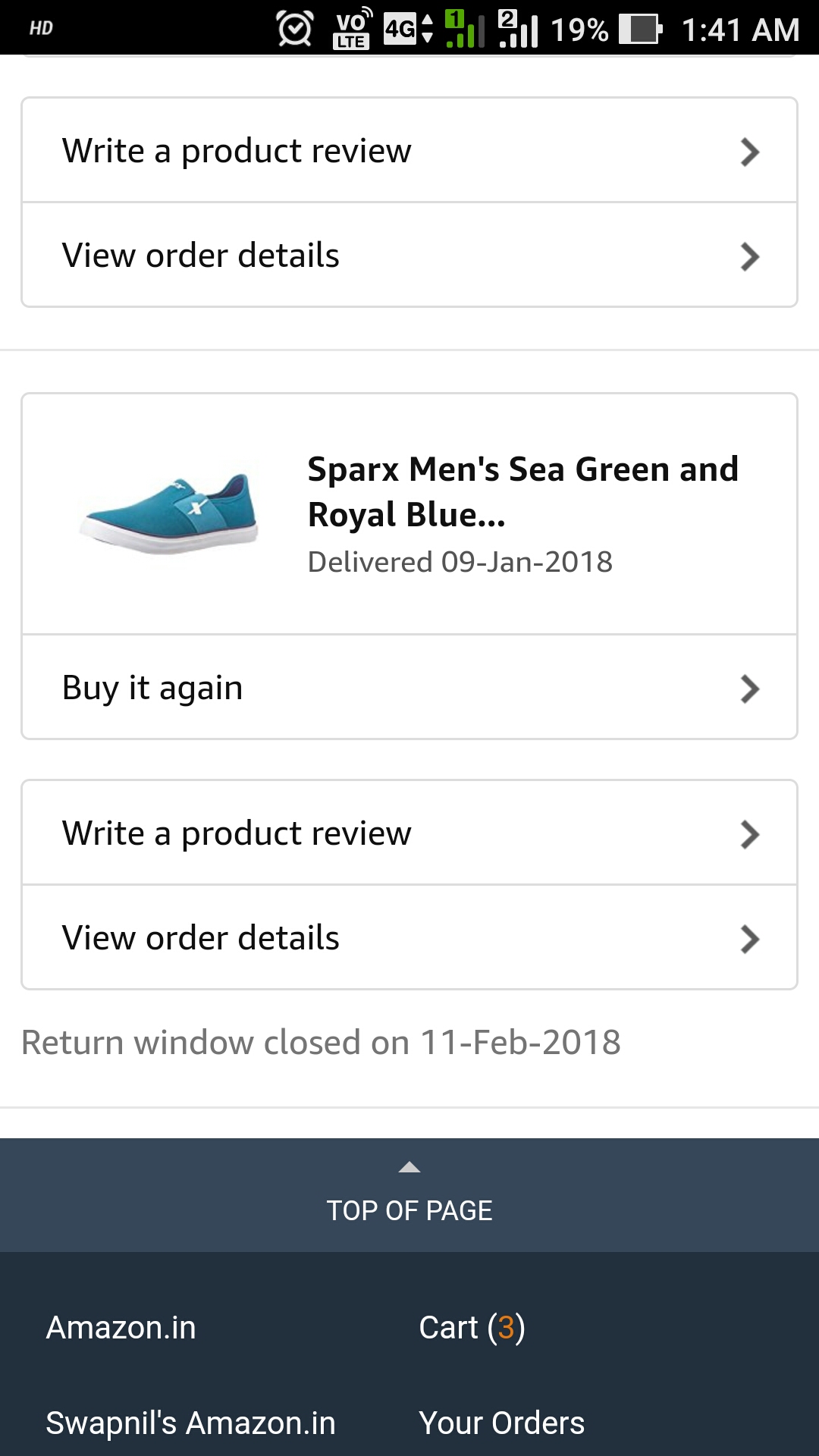Jump to TOP OF PAGE
The image size is (819, 1456).
(409, 1210)
